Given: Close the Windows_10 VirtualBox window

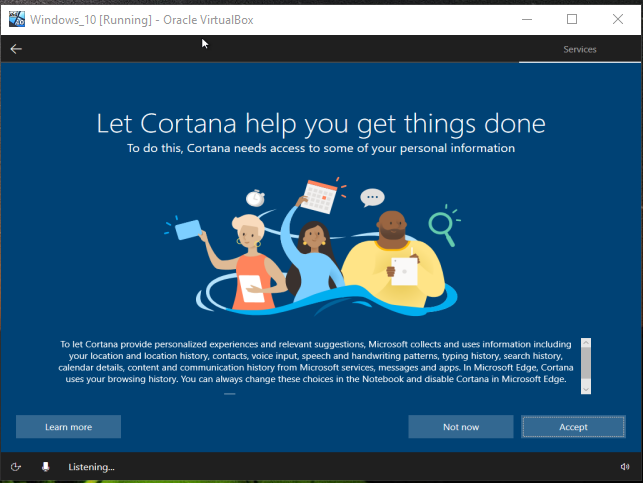Looking at the screenshot, I should pos(618,19).
